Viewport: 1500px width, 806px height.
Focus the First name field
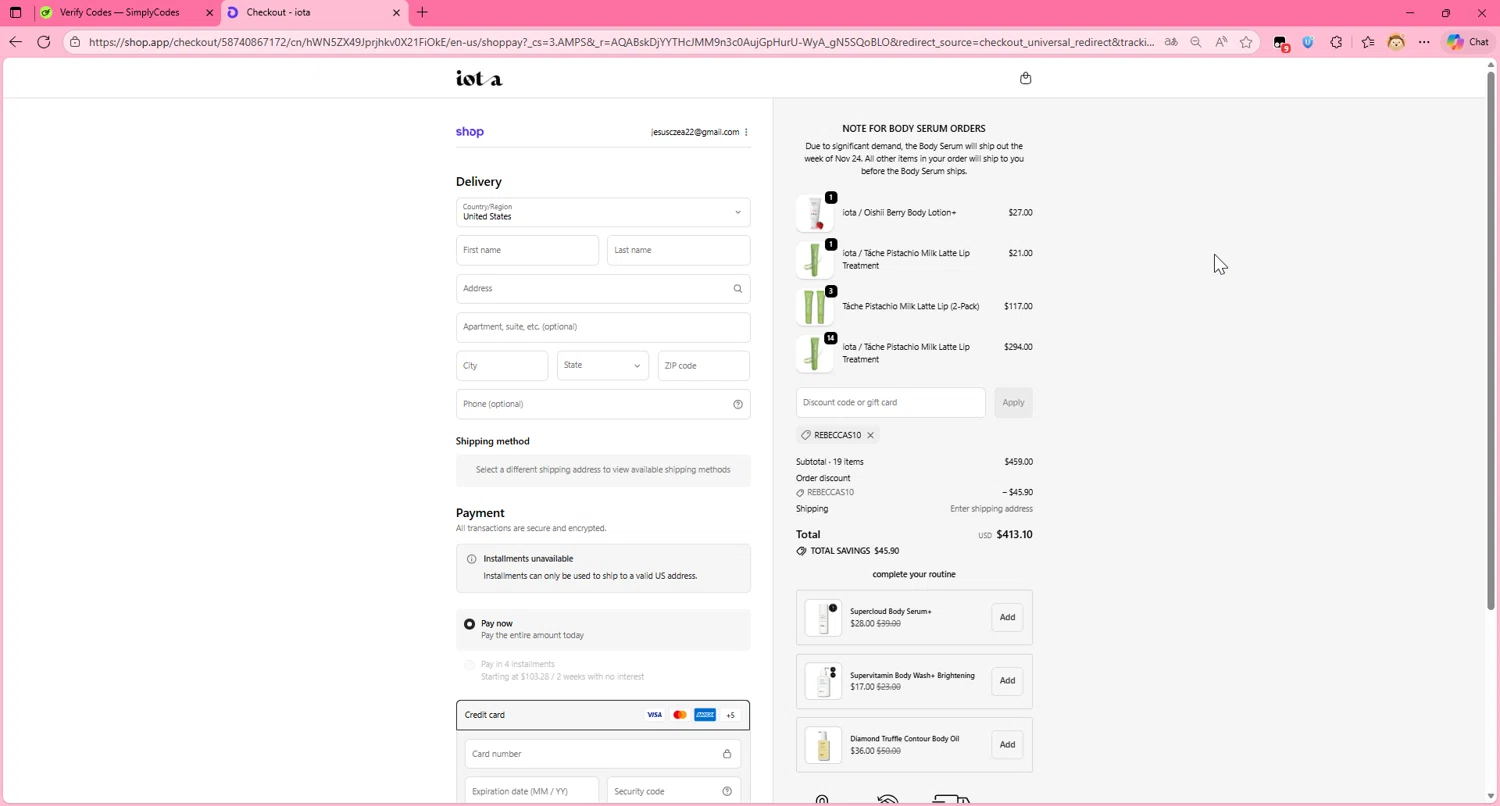(x=527, y=250)
